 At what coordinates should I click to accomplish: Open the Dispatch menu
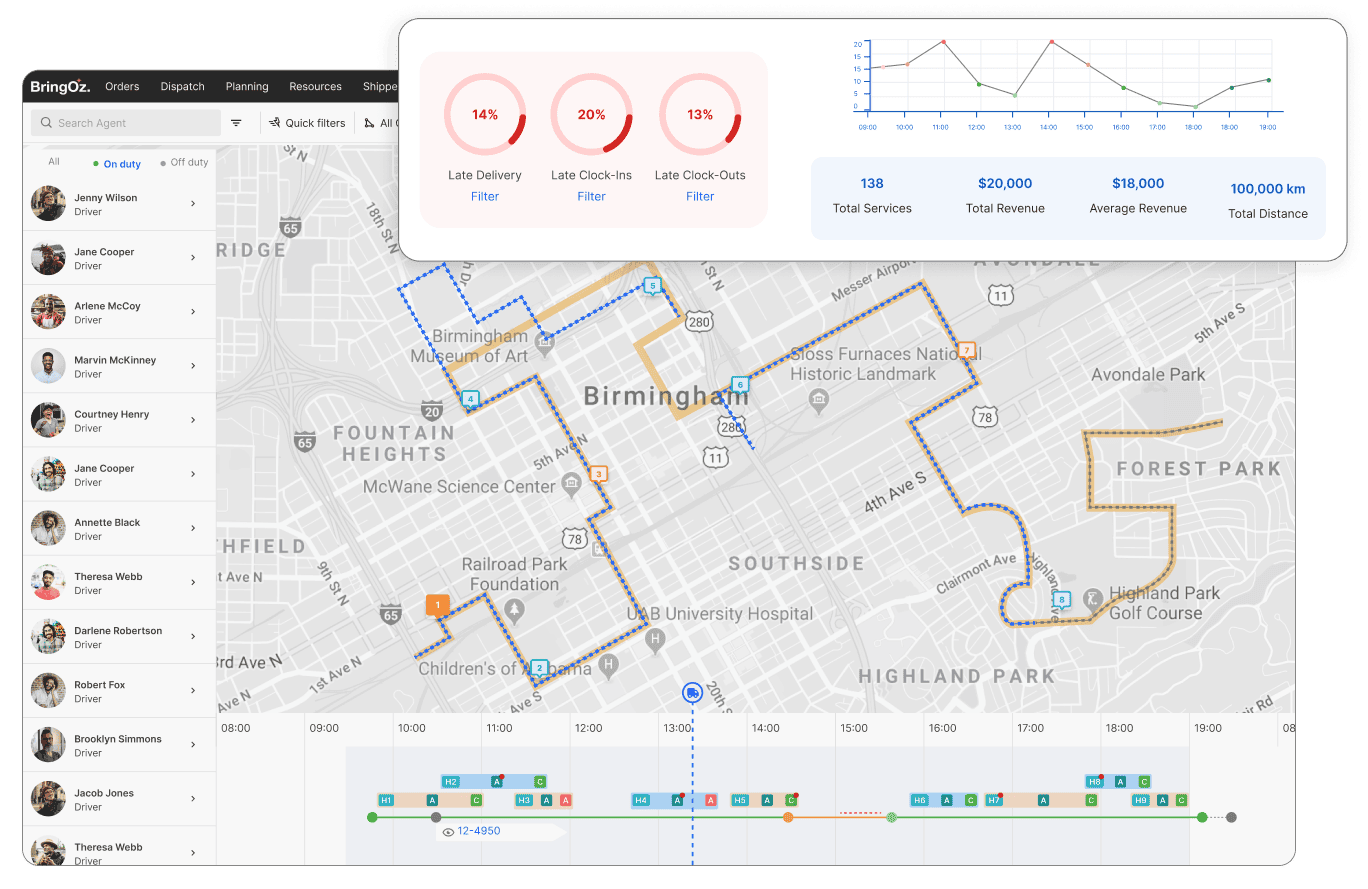[x=183, y=87]
